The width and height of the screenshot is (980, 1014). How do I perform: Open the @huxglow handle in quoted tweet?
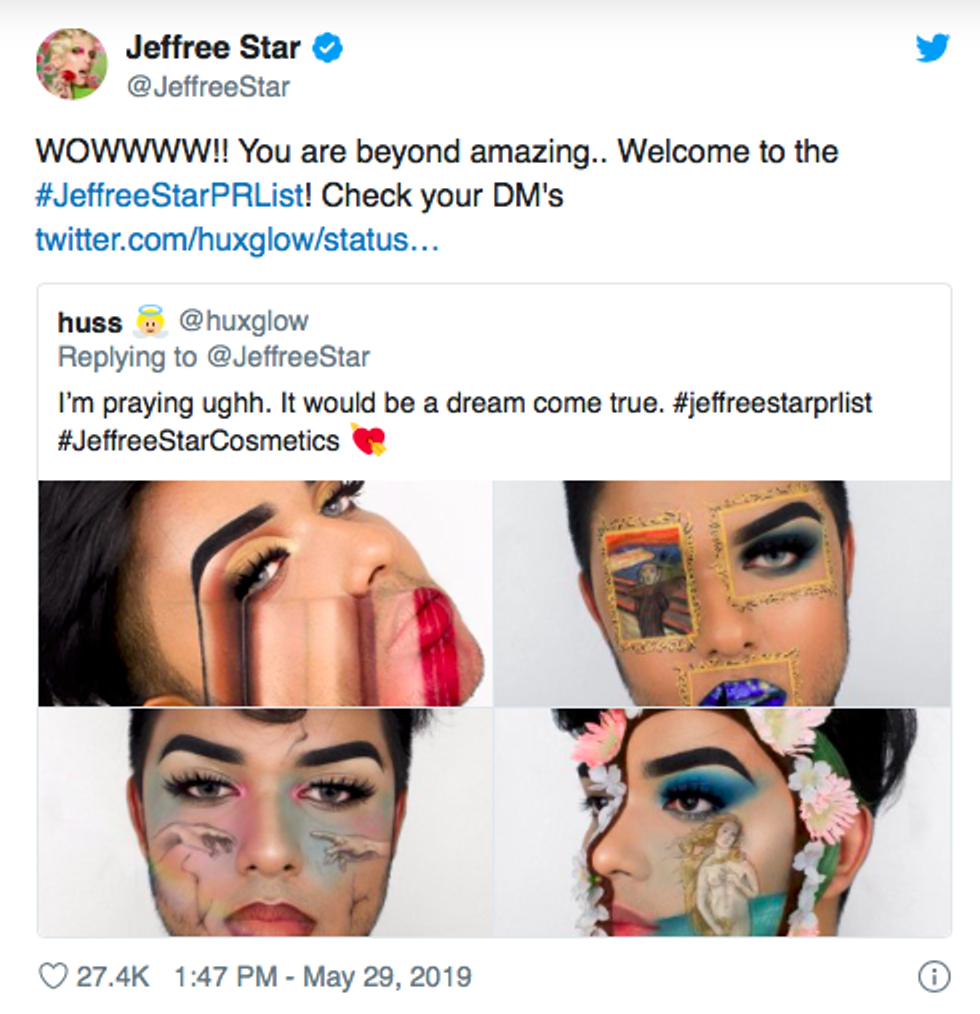click(x=244, y=321)
